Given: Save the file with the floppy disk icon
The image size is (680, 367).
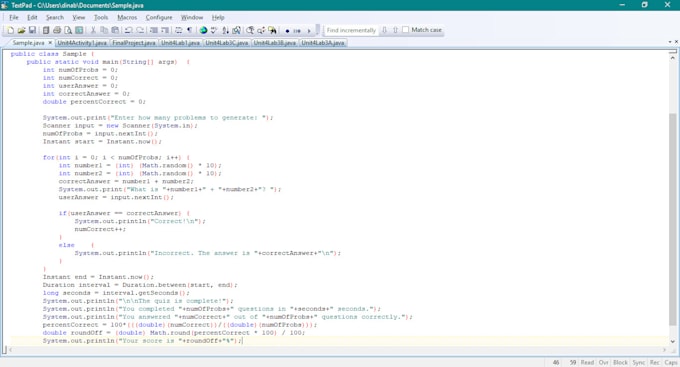Looking at the screenshot, I should (32, 30).
